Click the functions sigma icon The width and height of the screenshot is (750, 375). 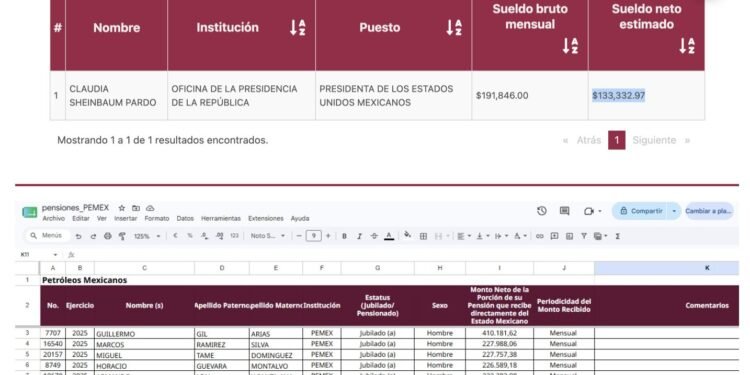tap(618, 236)
